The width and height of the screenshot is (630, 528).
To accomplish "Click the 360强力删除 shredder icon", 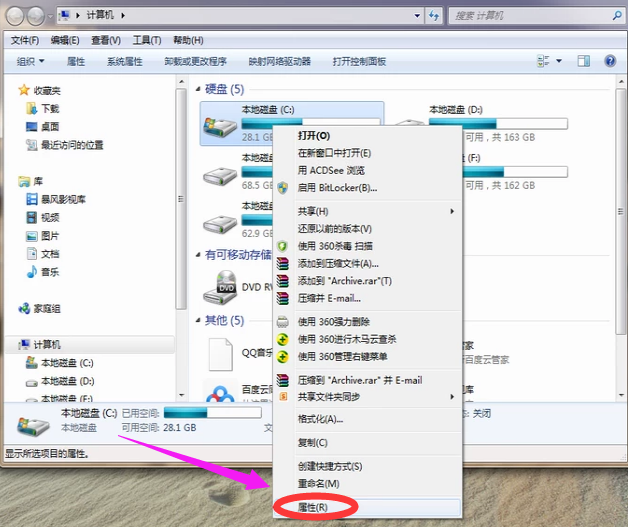I will (x=282, y=322).
